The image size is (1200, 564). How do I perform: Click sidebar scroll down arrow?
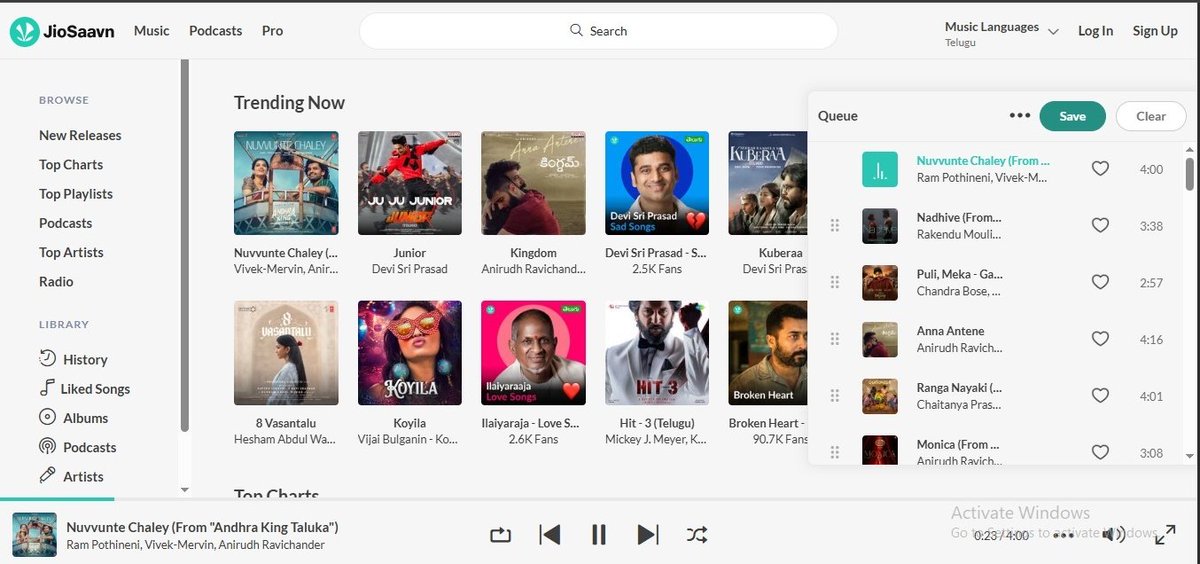[x=184, y=490]
